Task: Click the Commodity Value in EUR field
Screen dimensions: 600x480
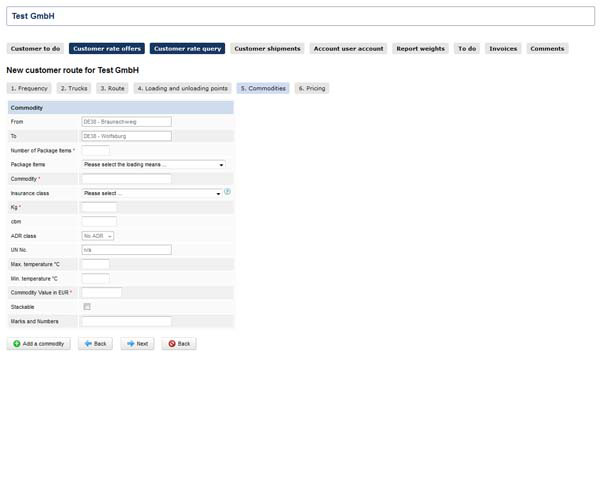Action: [x=101, y=293]
